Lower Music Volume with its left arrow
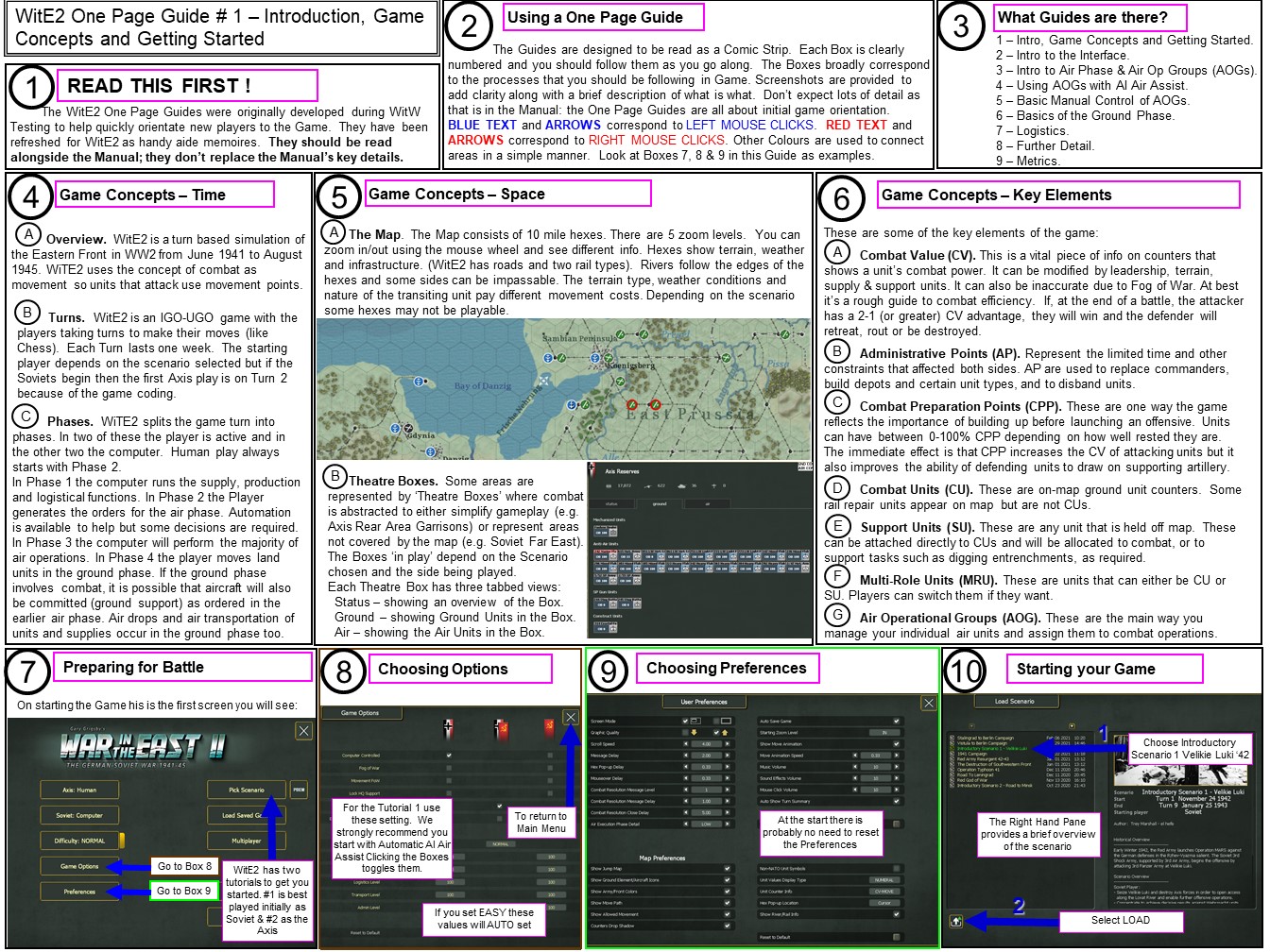Screen dimensions: 1270x952 [854, 767]
